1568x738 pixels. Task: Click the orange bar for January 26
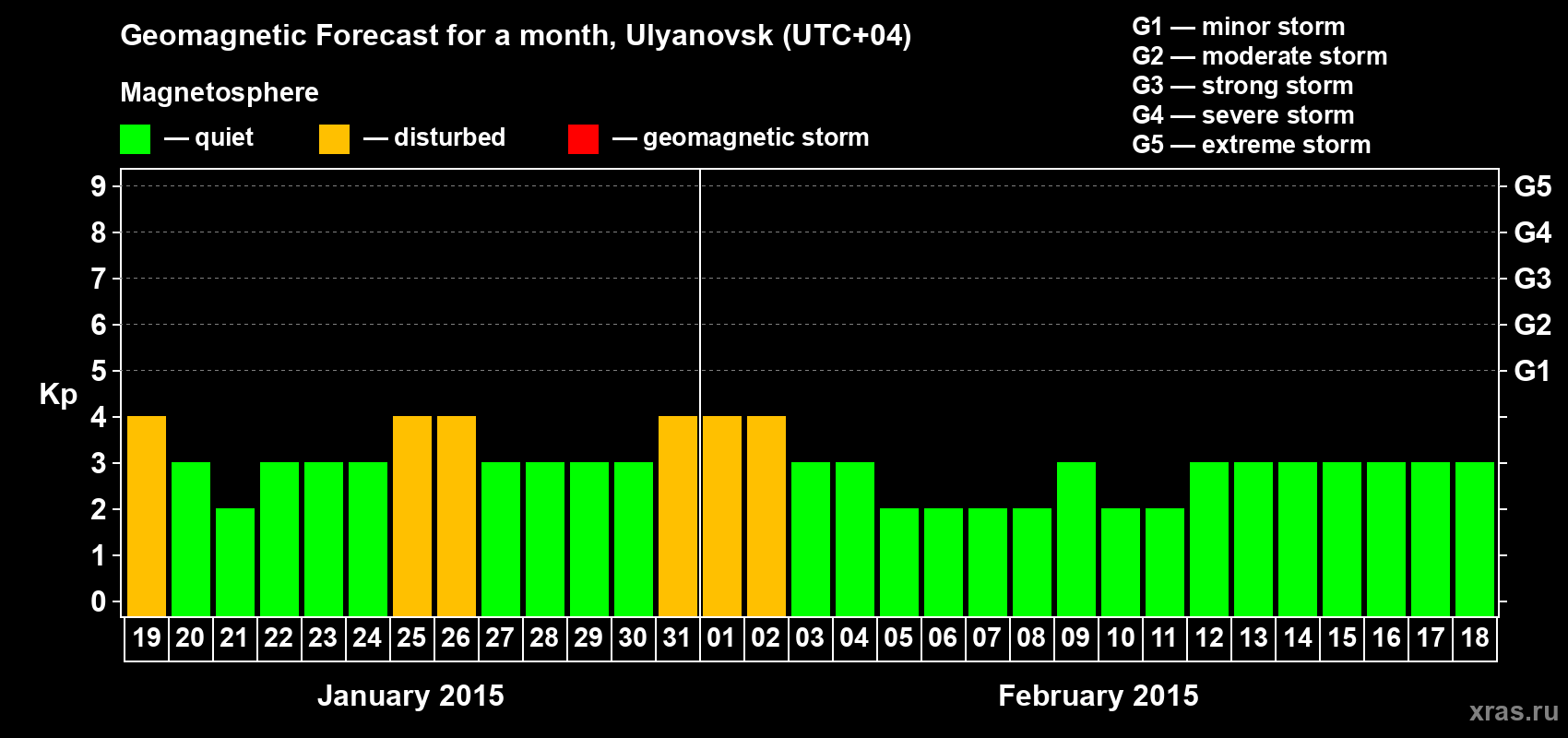pyautogui.click(x=457, y=517)
